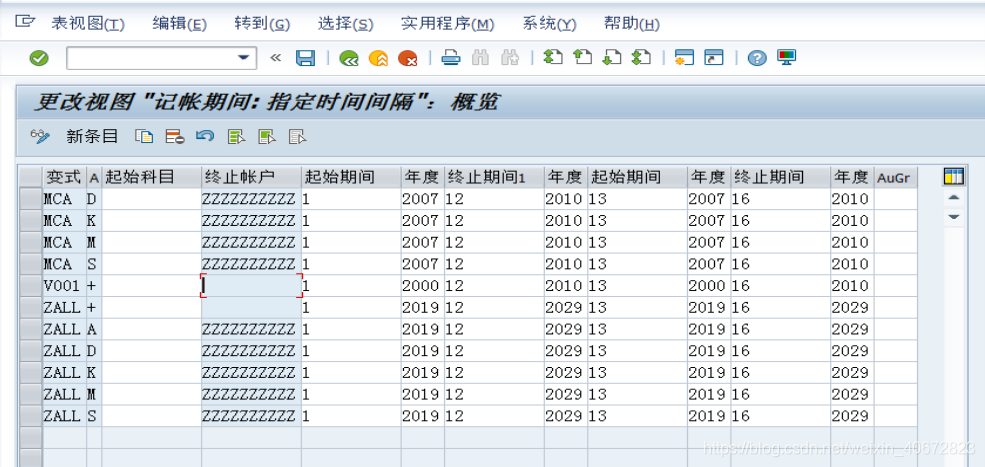Screen dimensions: 985x467
Task: Click the Copy As icon
Action: (x=144, y=136)
